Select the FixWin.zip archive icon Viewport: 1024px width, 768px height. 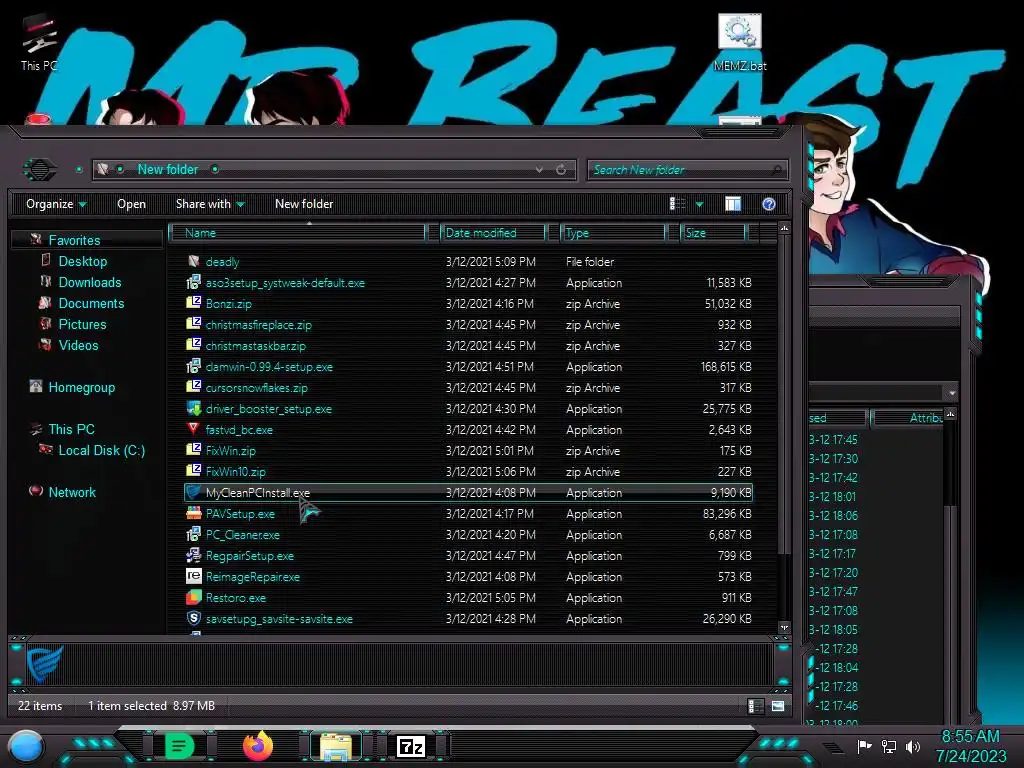coord(193,450)
